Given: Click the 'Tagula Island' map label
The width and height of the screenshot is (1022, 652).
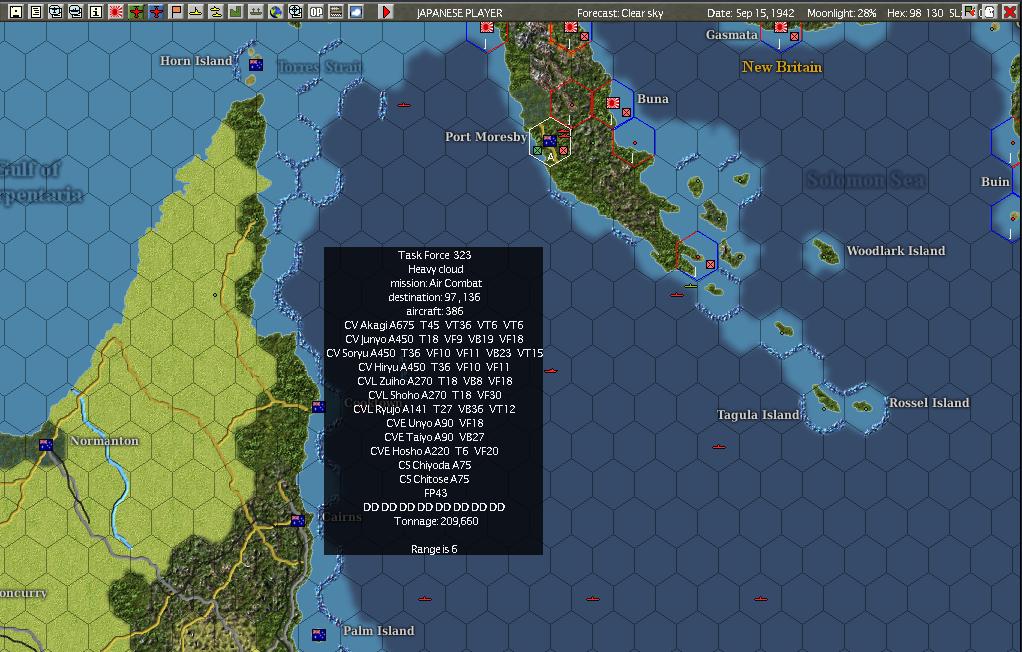Looking at the screenshot, I should click(757, 415).
